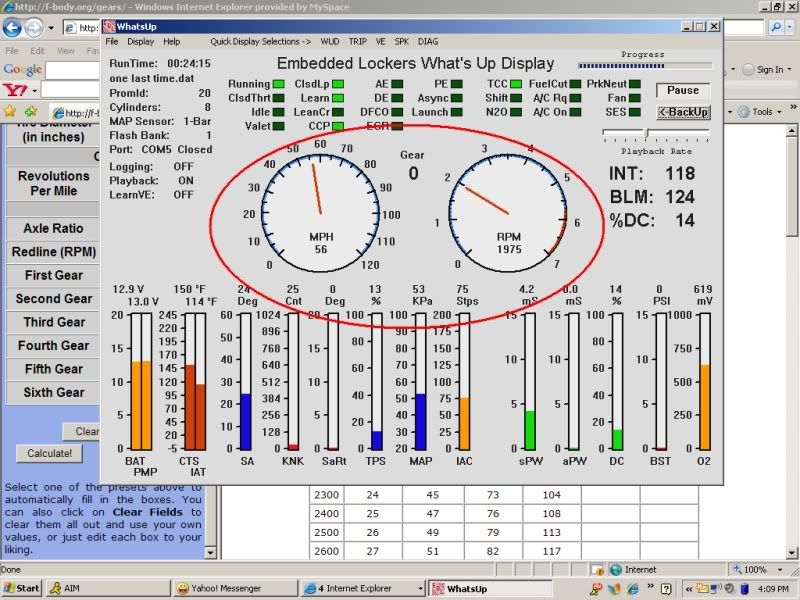Click the Calculate! button on the web page
Image resolution: width=800 pixels, height=600 pixels.
coord(49,453)
